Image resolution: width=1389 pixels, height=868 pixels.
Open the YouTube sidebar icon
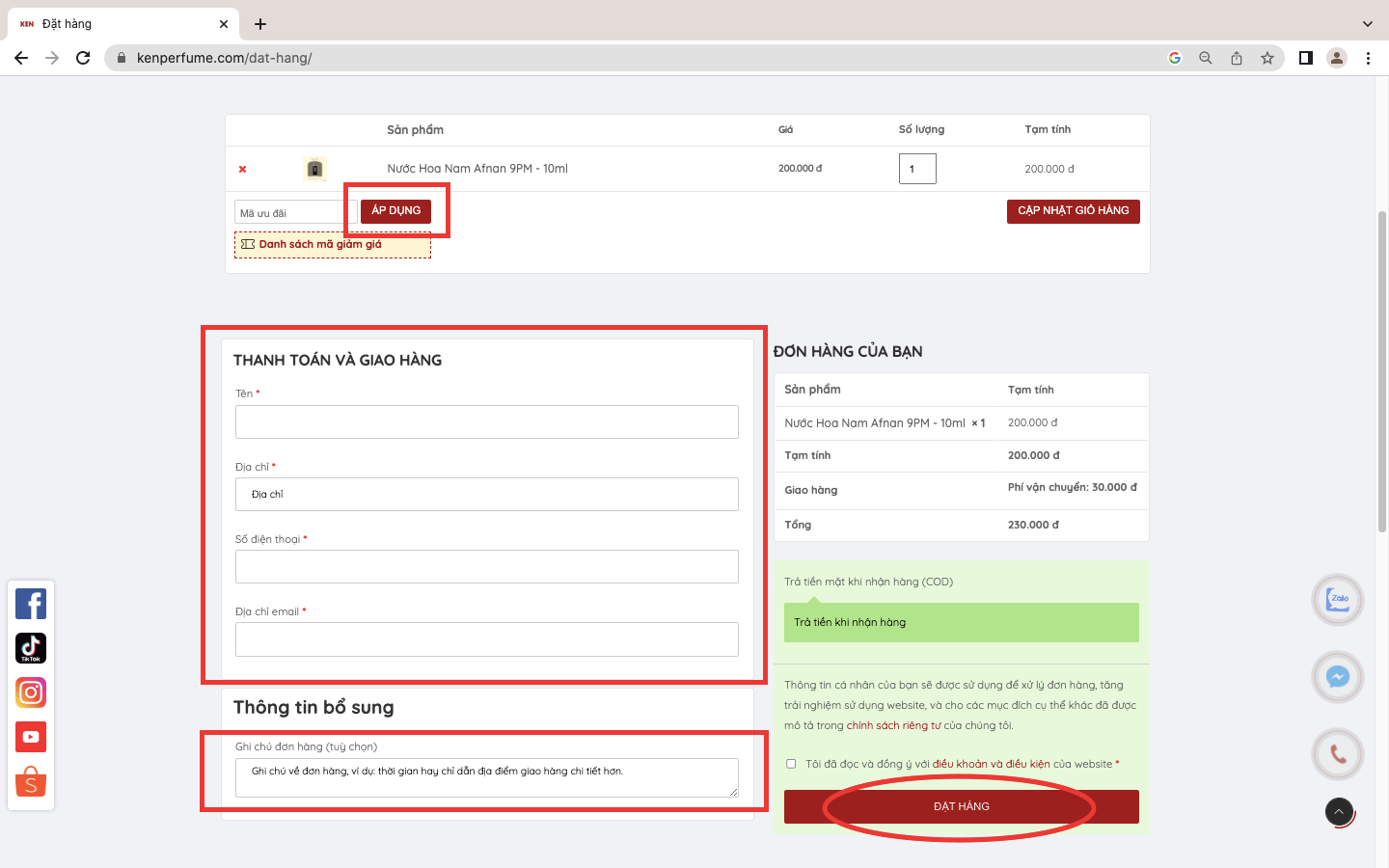tap(31, 737)
